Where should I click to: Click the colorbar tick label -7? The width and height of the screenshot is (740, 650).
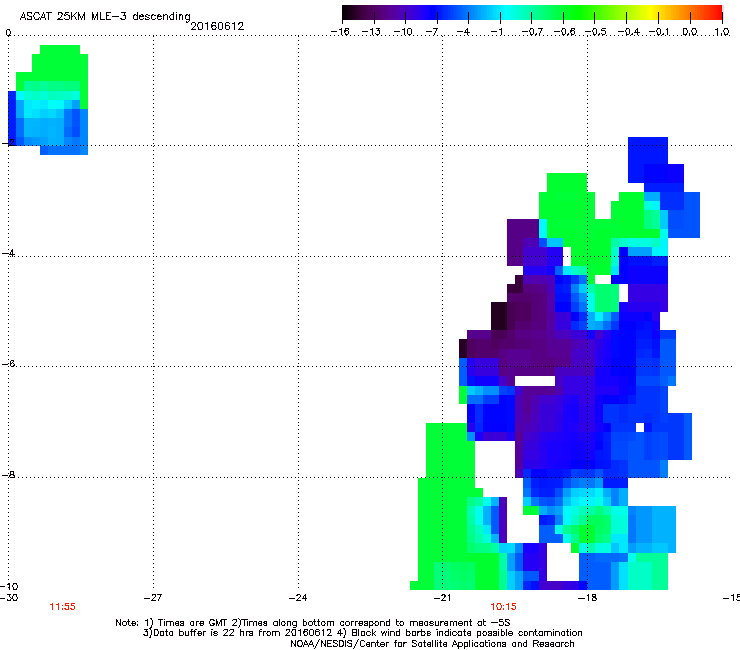pos(432,32)
